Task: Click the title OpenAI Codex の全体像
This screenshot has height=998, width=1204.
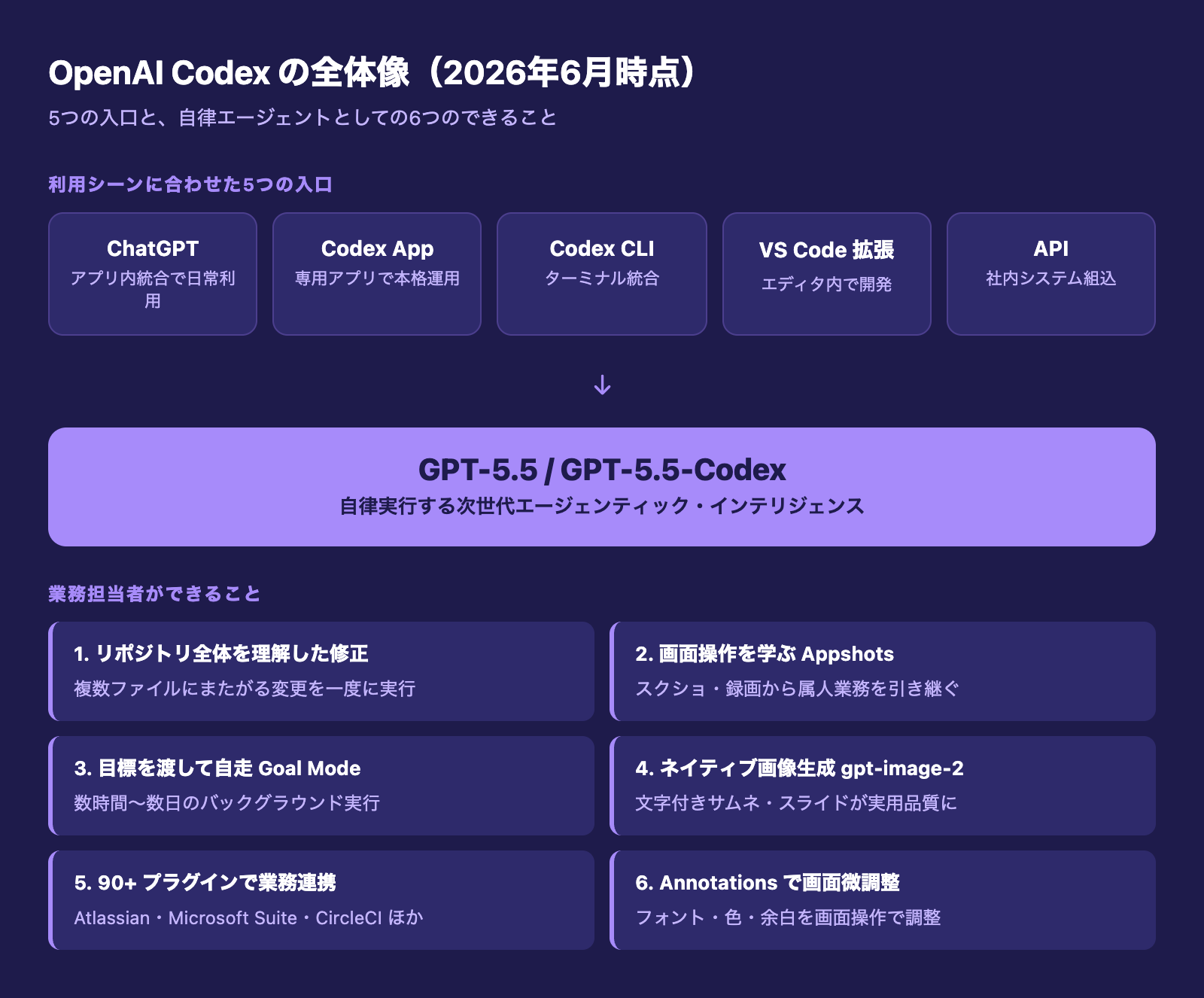Action: point(230,73)
